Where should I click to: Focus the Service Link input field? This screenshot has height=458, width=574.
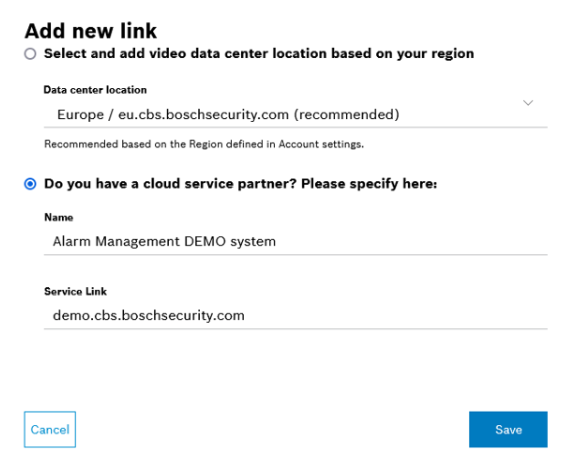click(x=295, y=316)
